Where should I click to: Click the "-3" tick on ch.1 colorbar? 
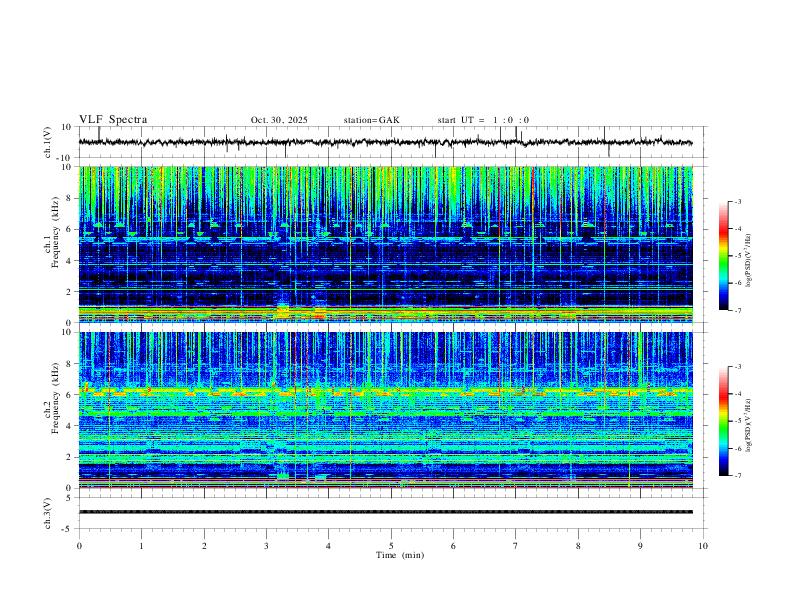pos(738,201)
